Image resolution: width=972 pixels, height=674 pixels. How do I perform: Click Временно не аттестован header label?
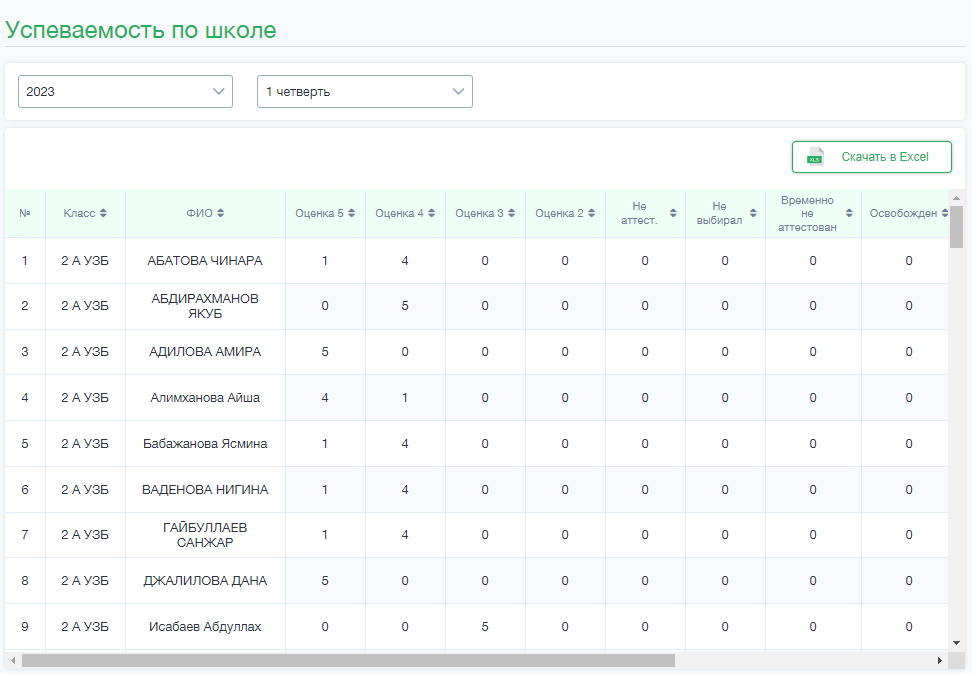point(807,214)
